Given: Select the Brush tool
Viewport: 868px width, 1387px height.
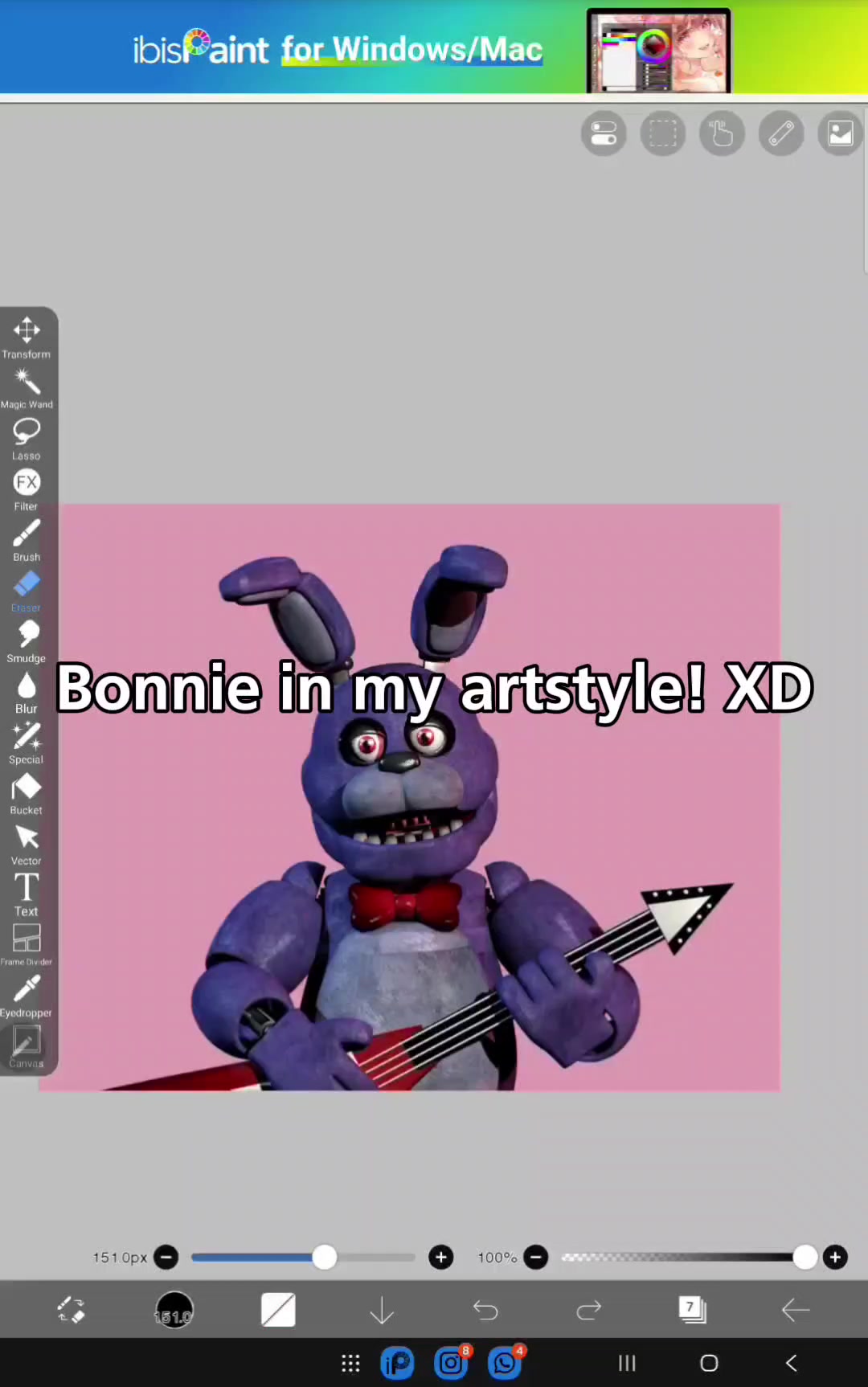Looking at the screenshot, I should (27, 540).
